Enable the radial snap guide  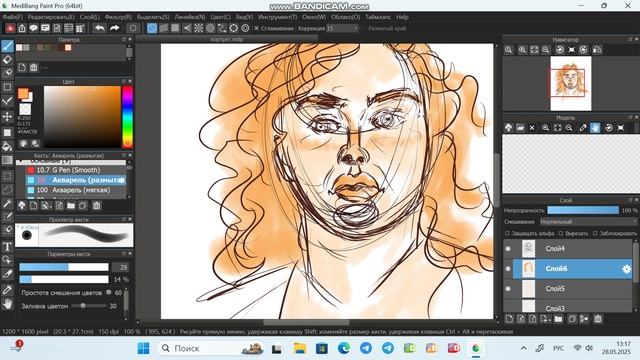(198, 28)
